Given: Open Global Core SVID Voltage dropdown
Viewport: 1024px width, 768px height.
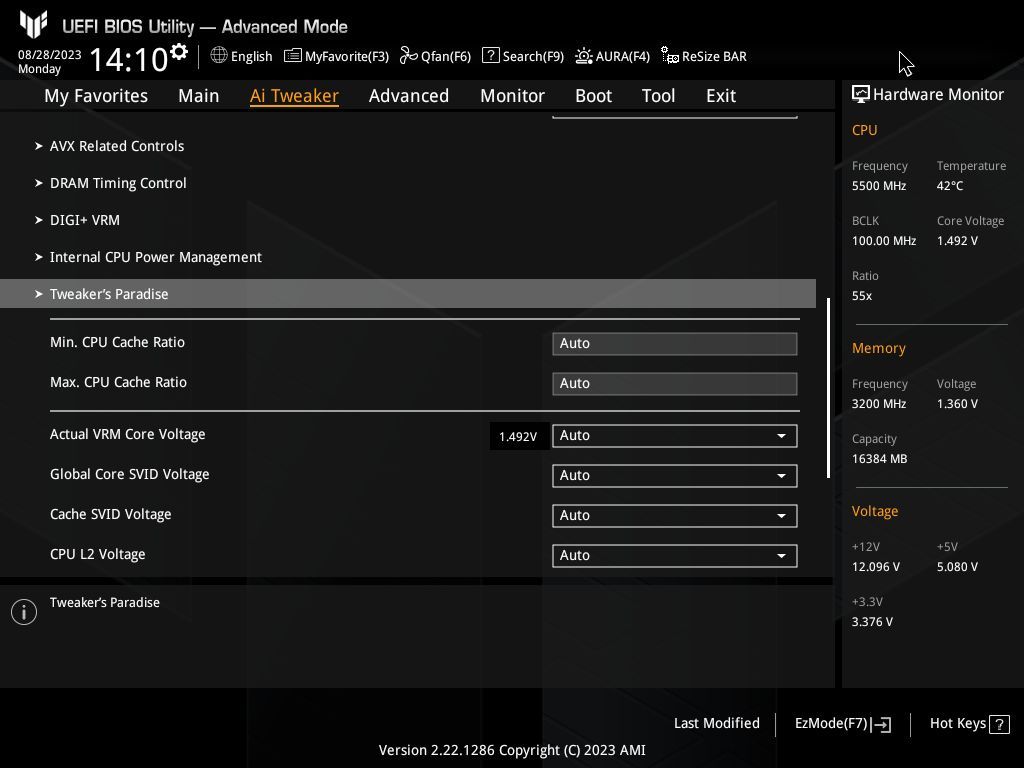Looking at the screenshot, I should [675, 475].
